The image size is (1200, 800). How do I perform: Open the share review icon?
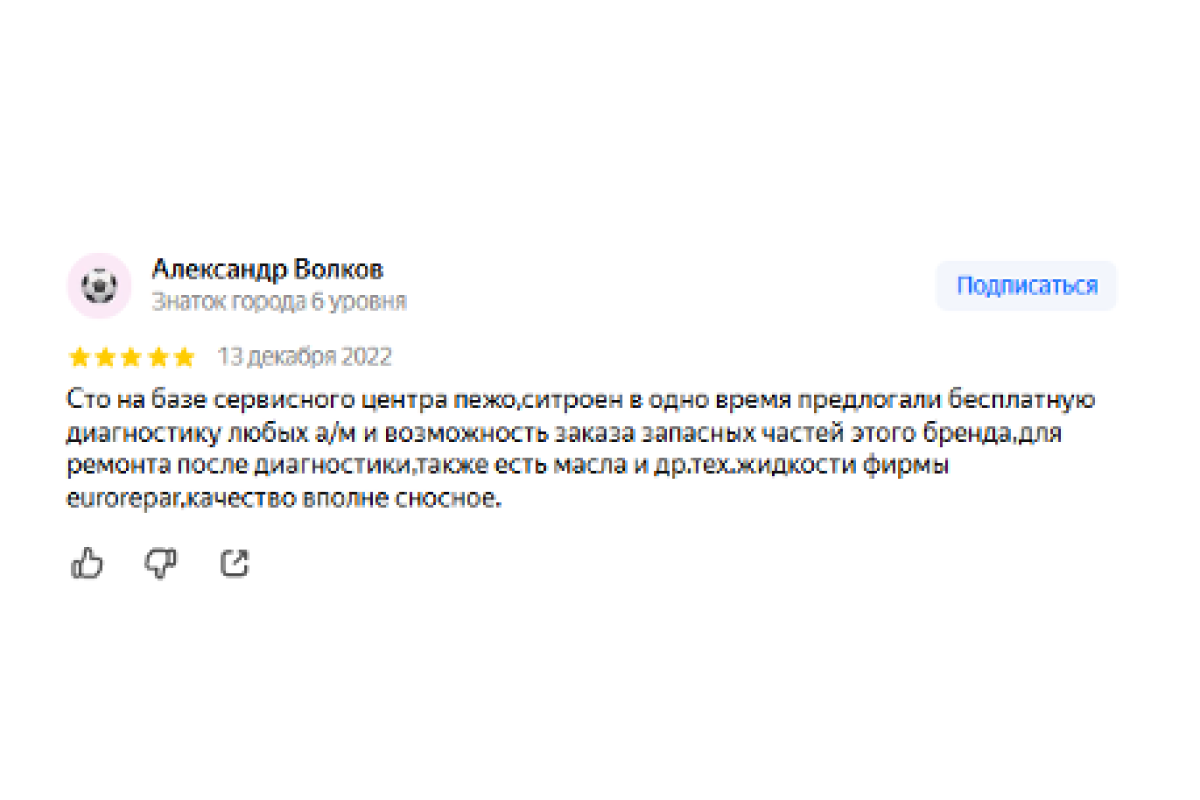click(234, 564)
